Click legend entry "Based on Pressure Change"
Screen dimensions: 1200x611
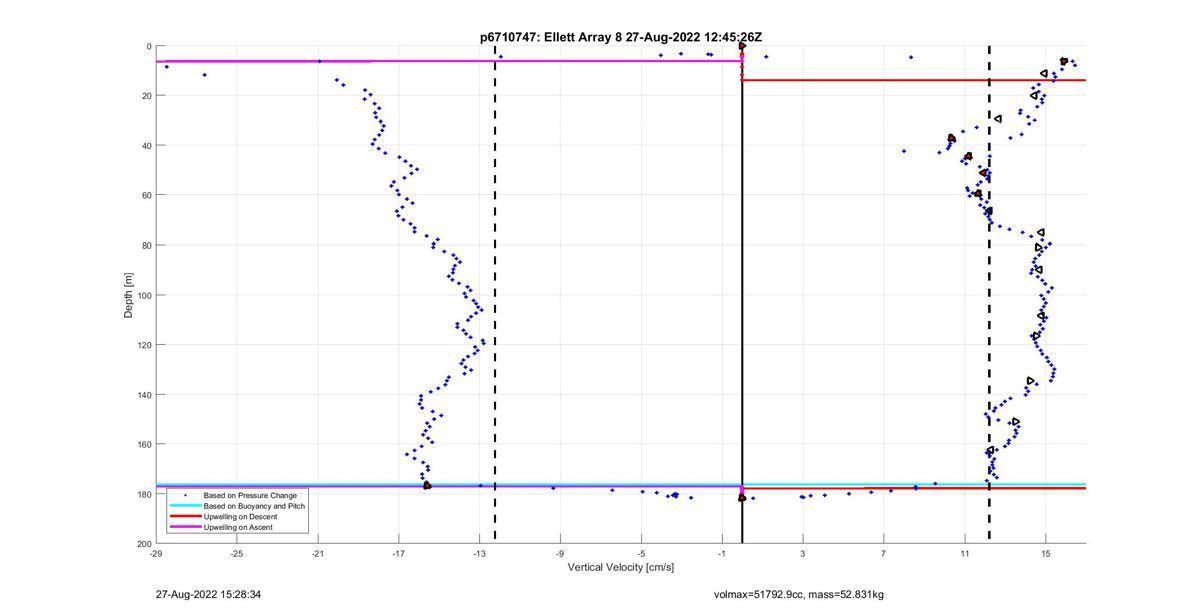pyautogui.click(x=250, y=496)
